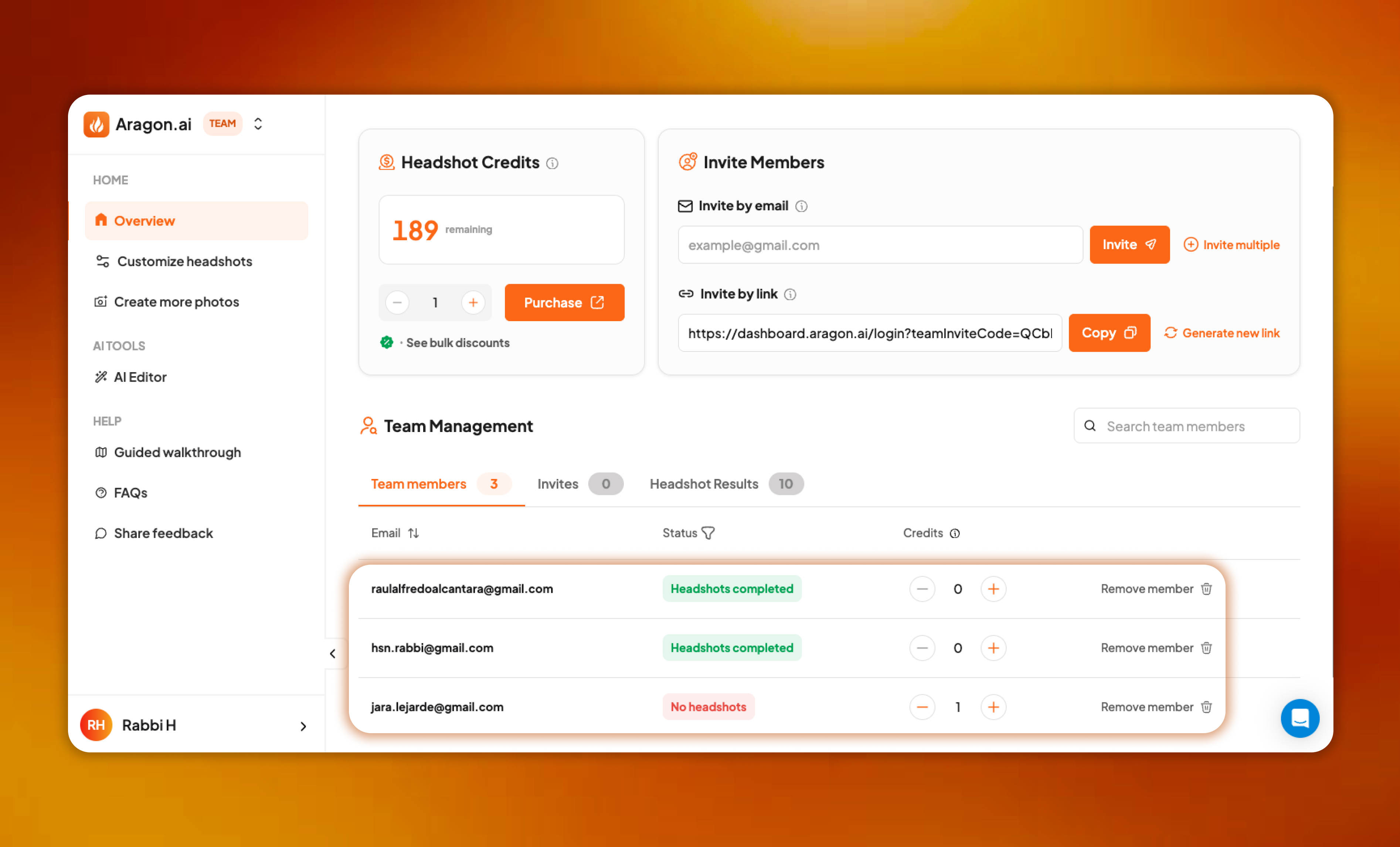Click the Purchase button
Viewport: 1400px width, 847px height.
pos(564,302)
